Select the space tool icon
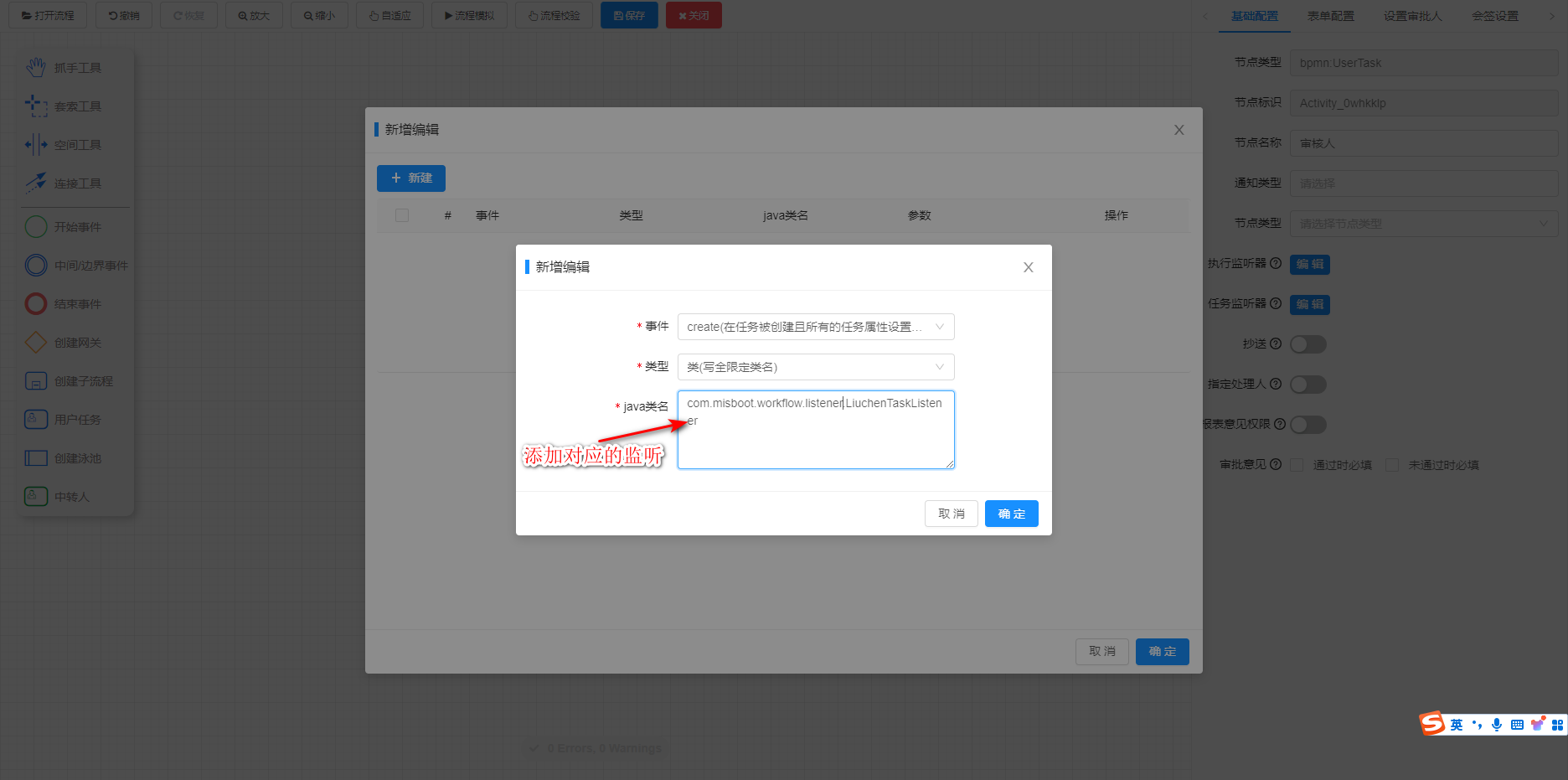Screen dimensions: 1568x780 coord(36,144)
